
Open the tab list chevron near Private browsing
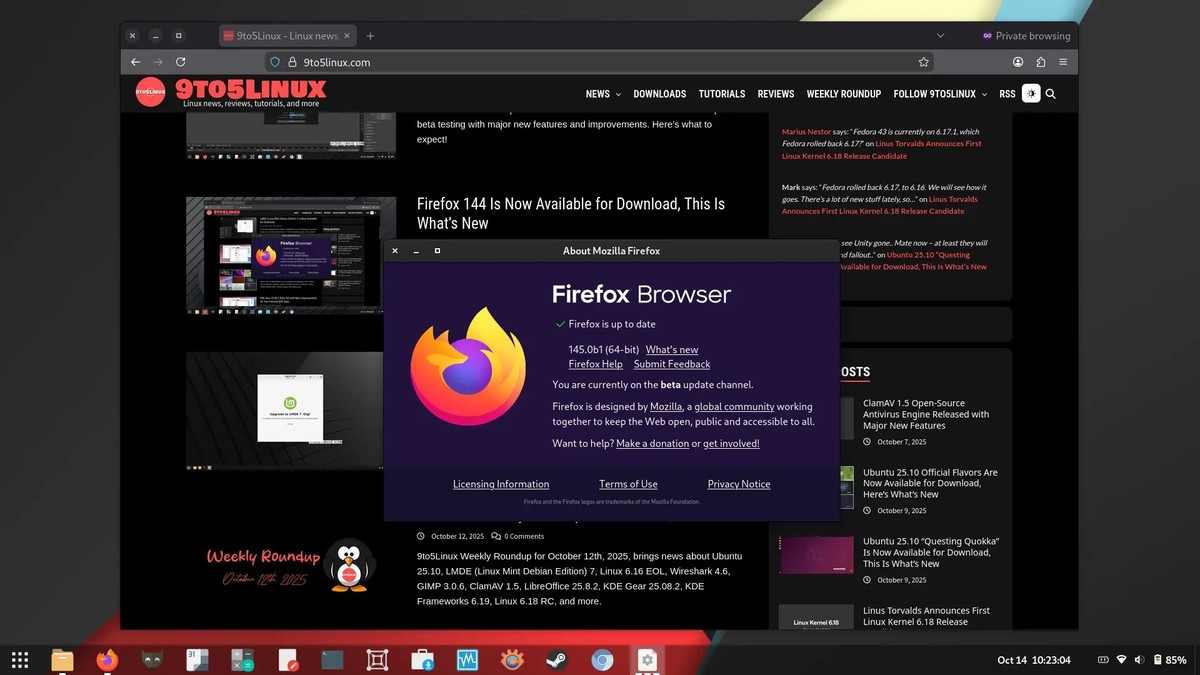(940, 35)
